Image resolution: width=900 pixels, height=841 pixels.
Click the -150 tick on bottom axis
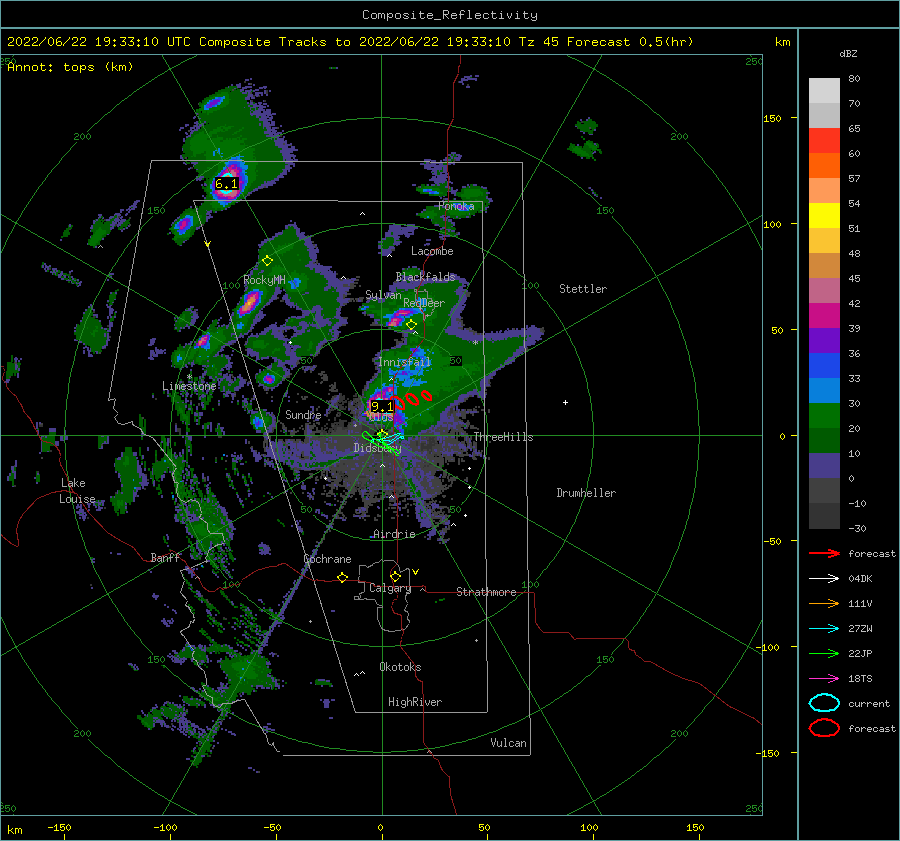(59, 827)
